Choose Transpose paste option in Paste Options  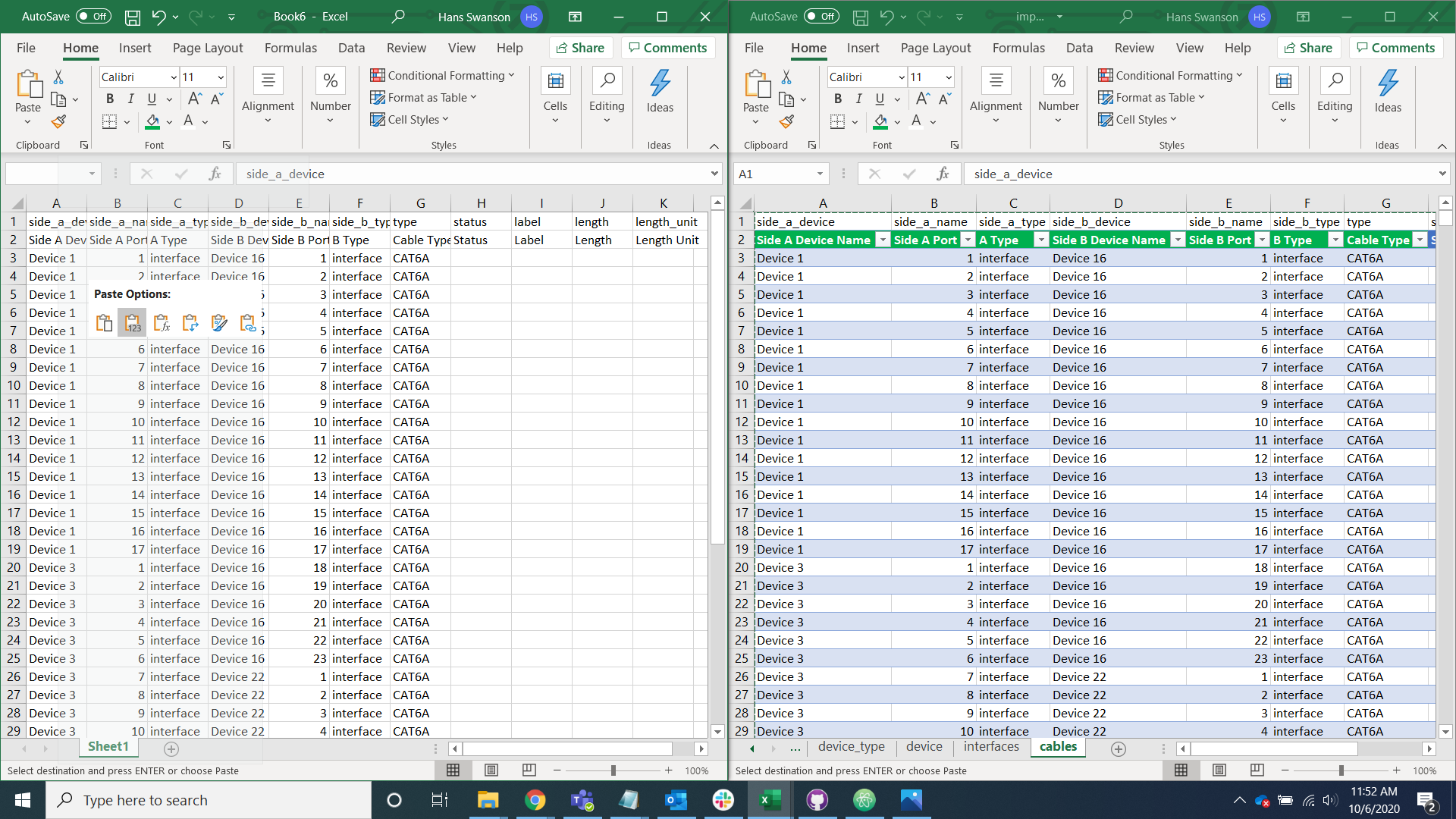(190, 323)
